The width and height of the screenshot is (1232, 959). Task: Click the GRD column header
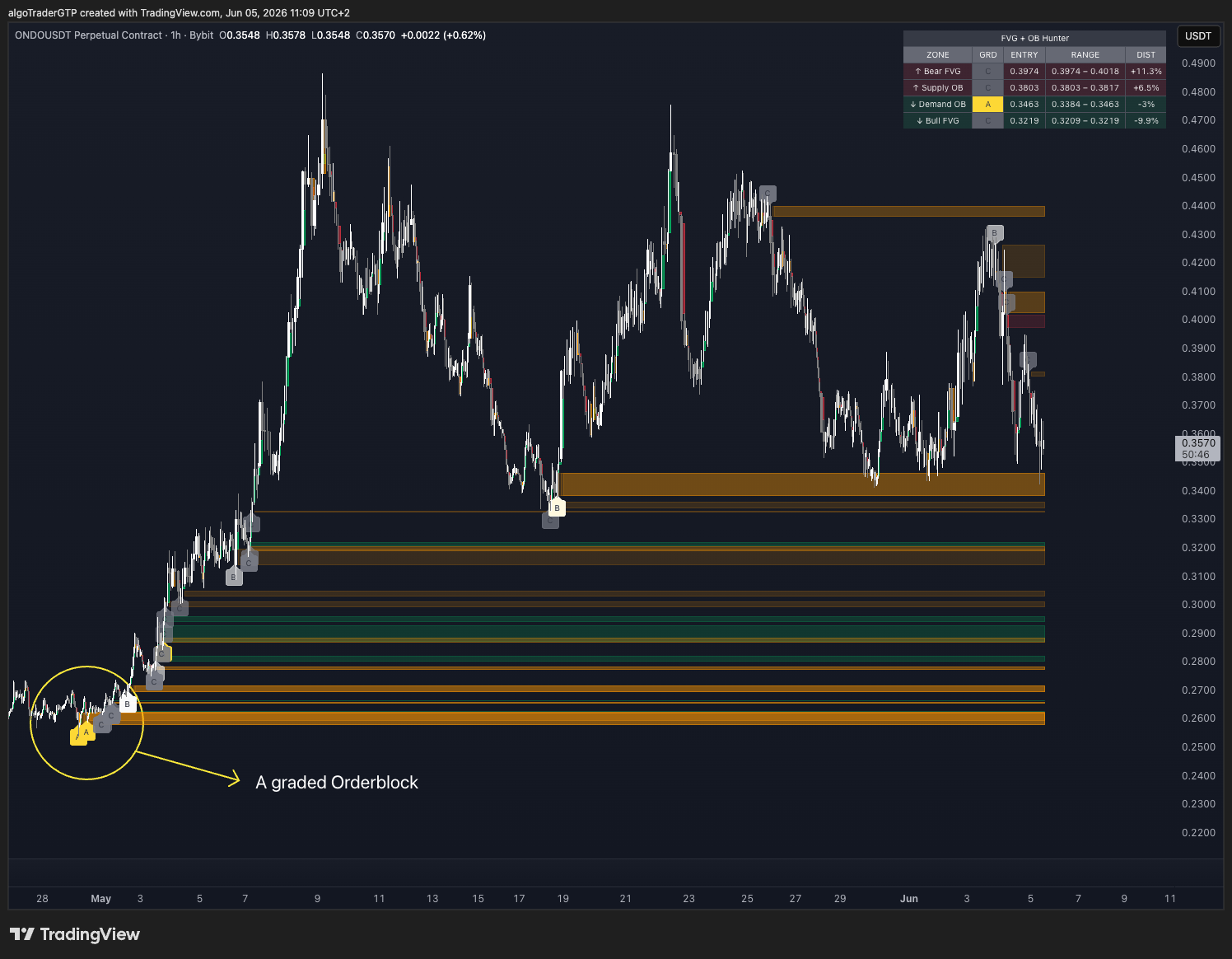[x=988, y=55]
